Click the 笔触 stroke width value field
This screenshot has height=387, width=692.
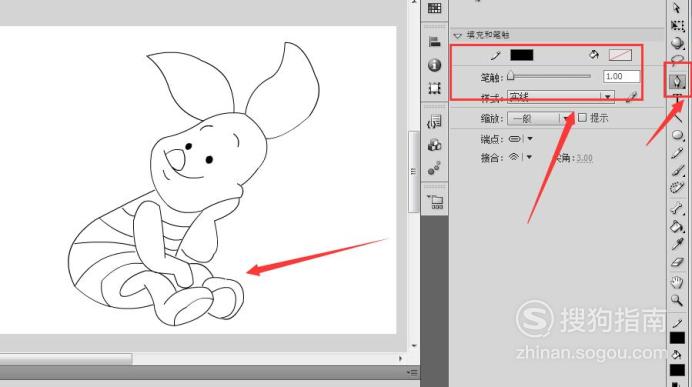tap(621, 76)
